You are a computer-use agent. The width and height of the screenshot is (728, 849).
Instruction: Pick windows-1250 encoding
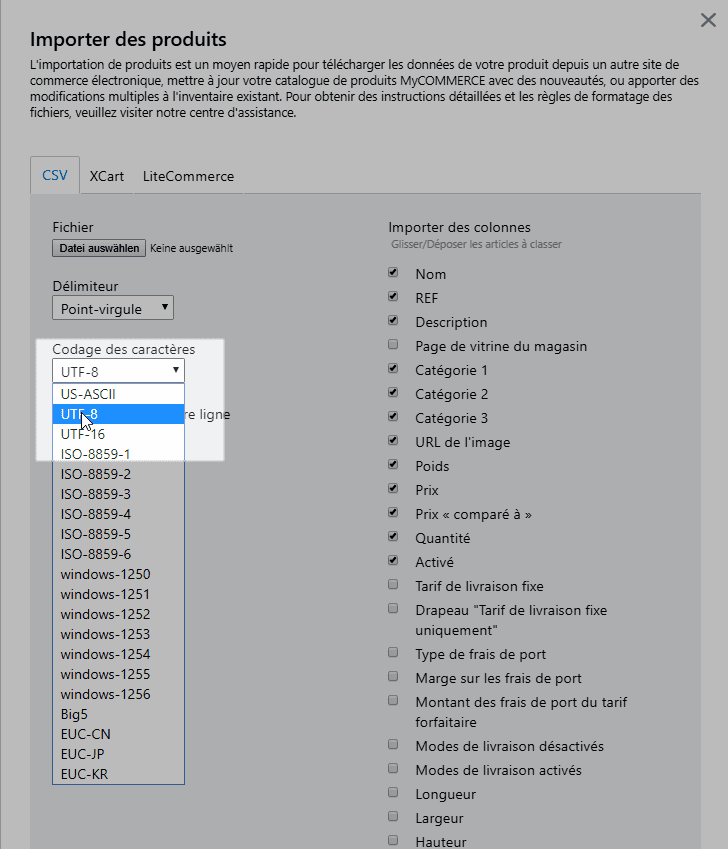pos(119,574)
